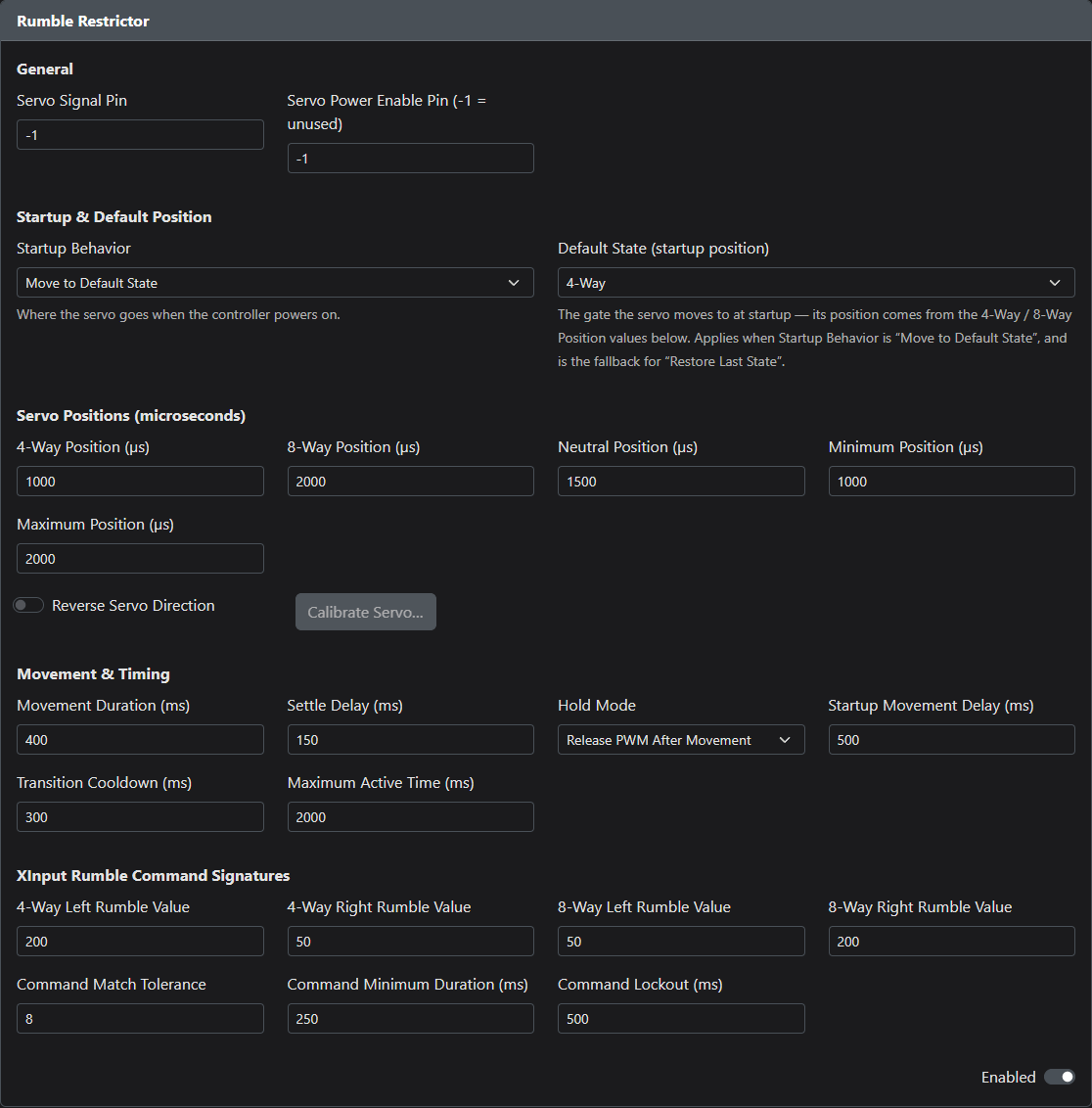Click the 8-Way Position input field

410,482
